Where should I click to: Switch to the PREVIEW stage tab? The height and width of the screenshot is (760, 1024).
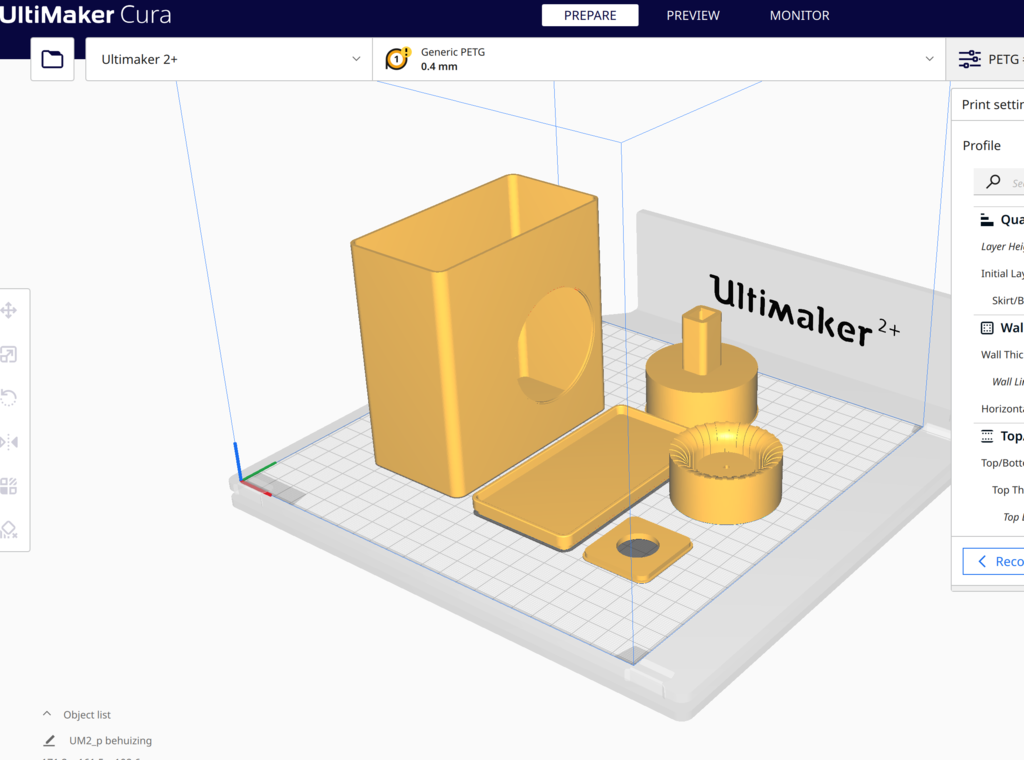coord(693,15)
